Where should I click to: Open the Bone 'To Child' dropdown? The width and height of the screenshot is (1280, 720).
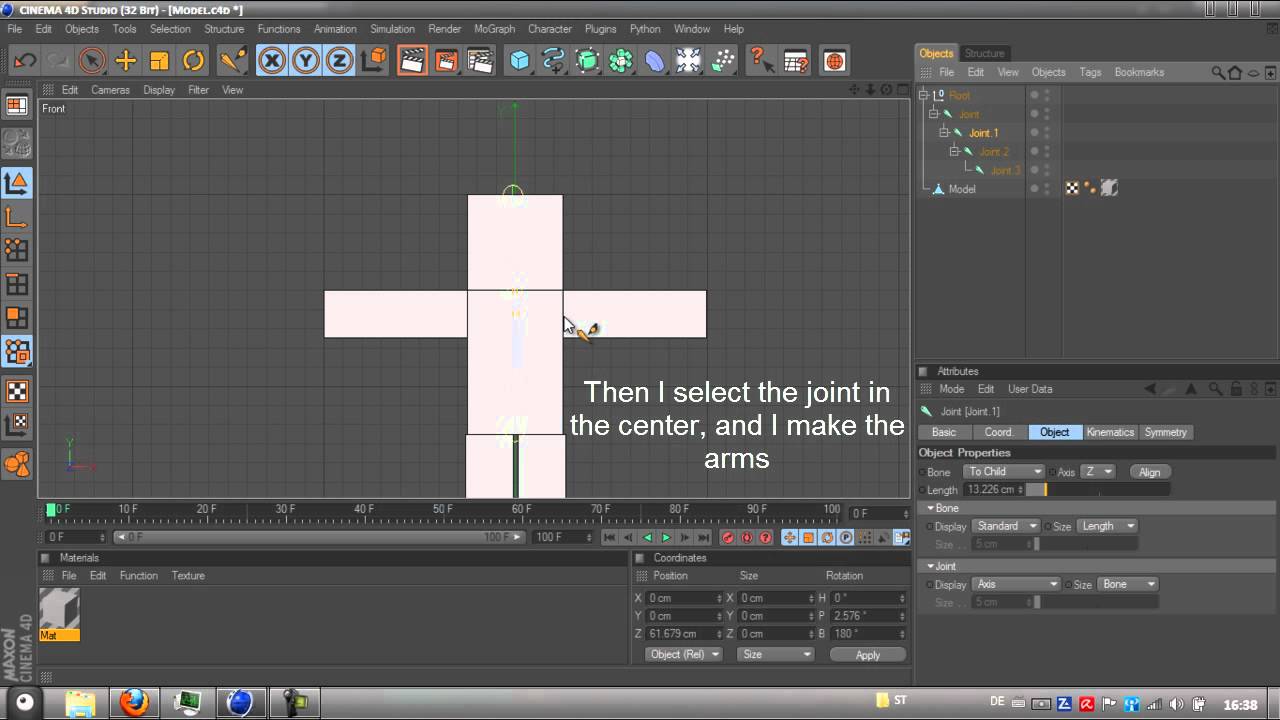1004,472
